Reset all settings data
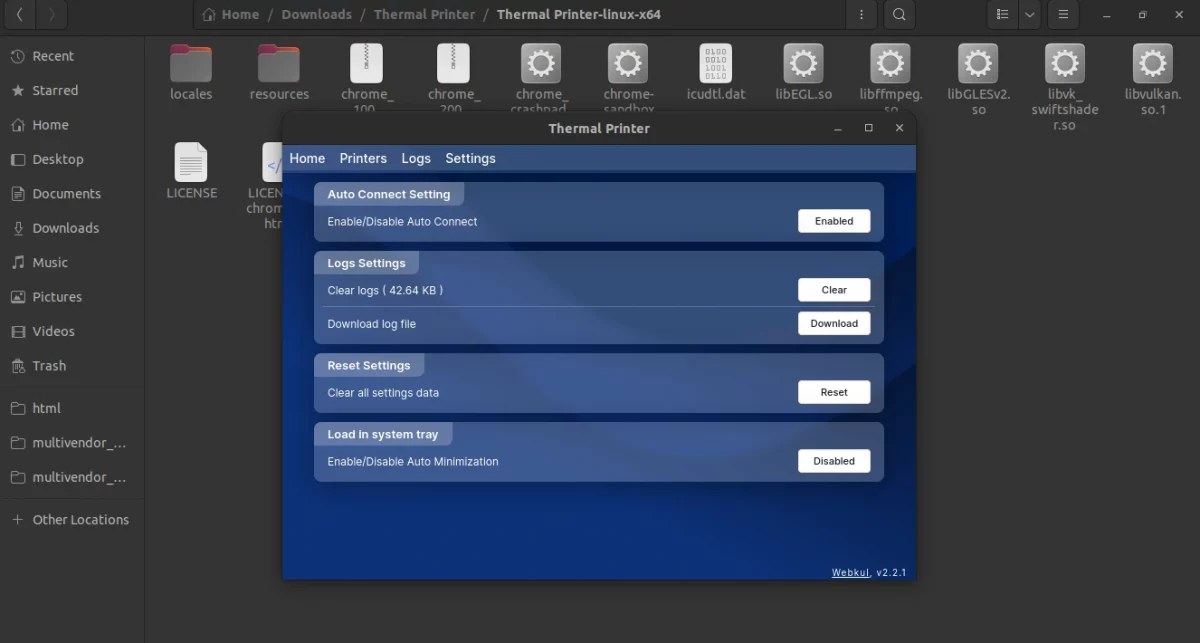1200x643 pixels. (834, 391)
